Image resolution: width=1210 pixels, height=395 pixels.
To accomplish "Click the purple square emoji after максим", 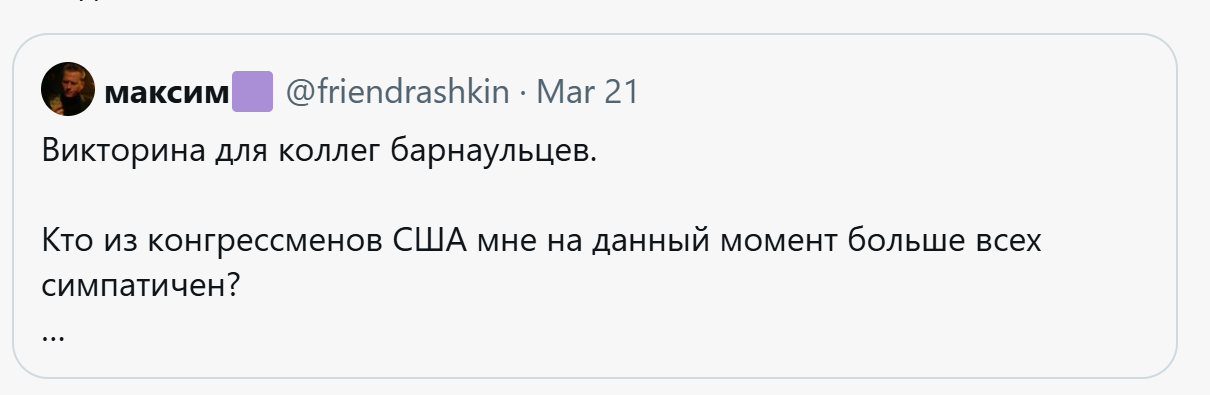I will point(252,91).
